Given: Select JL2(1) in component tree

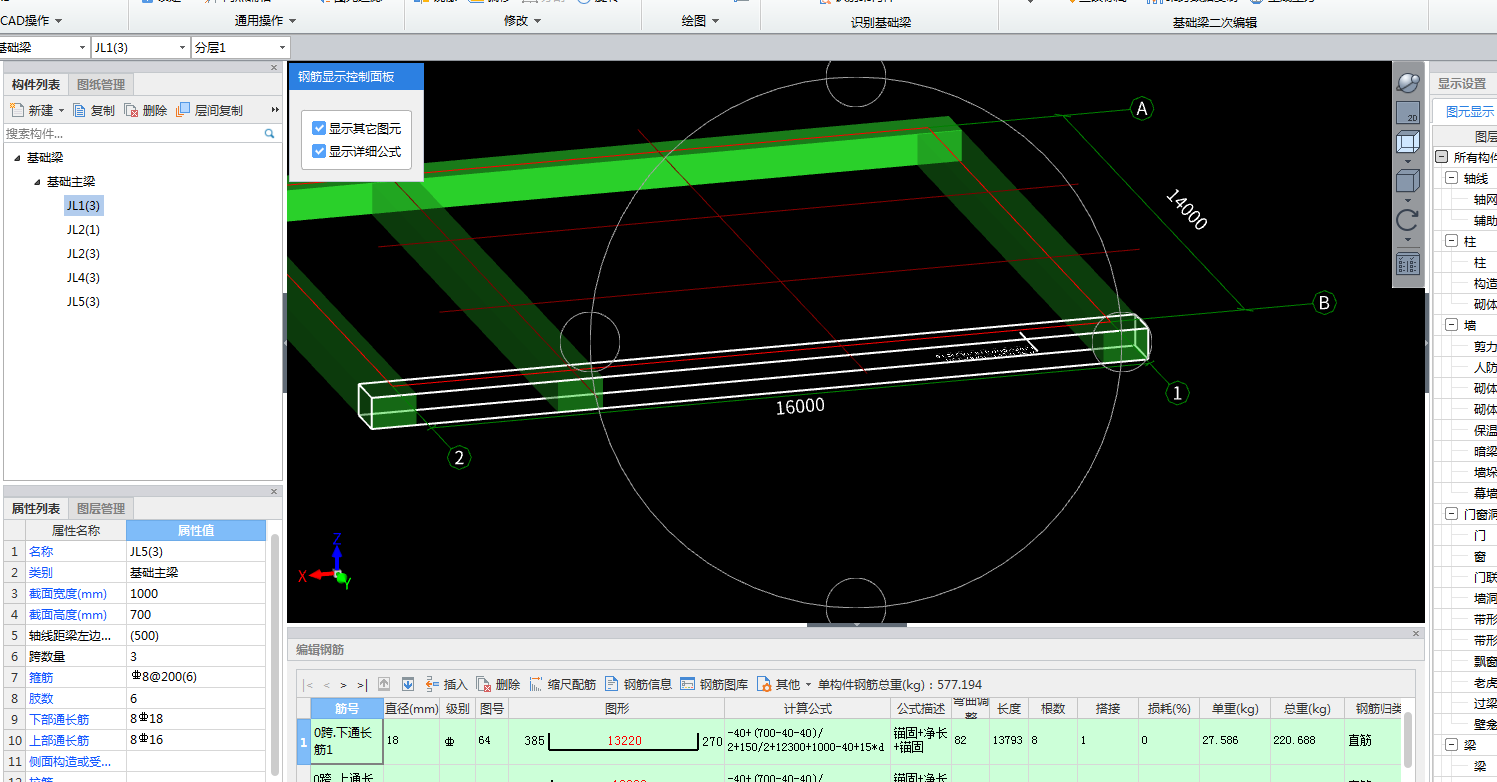Looking at the screenshot, I should (x=83, y=229).
